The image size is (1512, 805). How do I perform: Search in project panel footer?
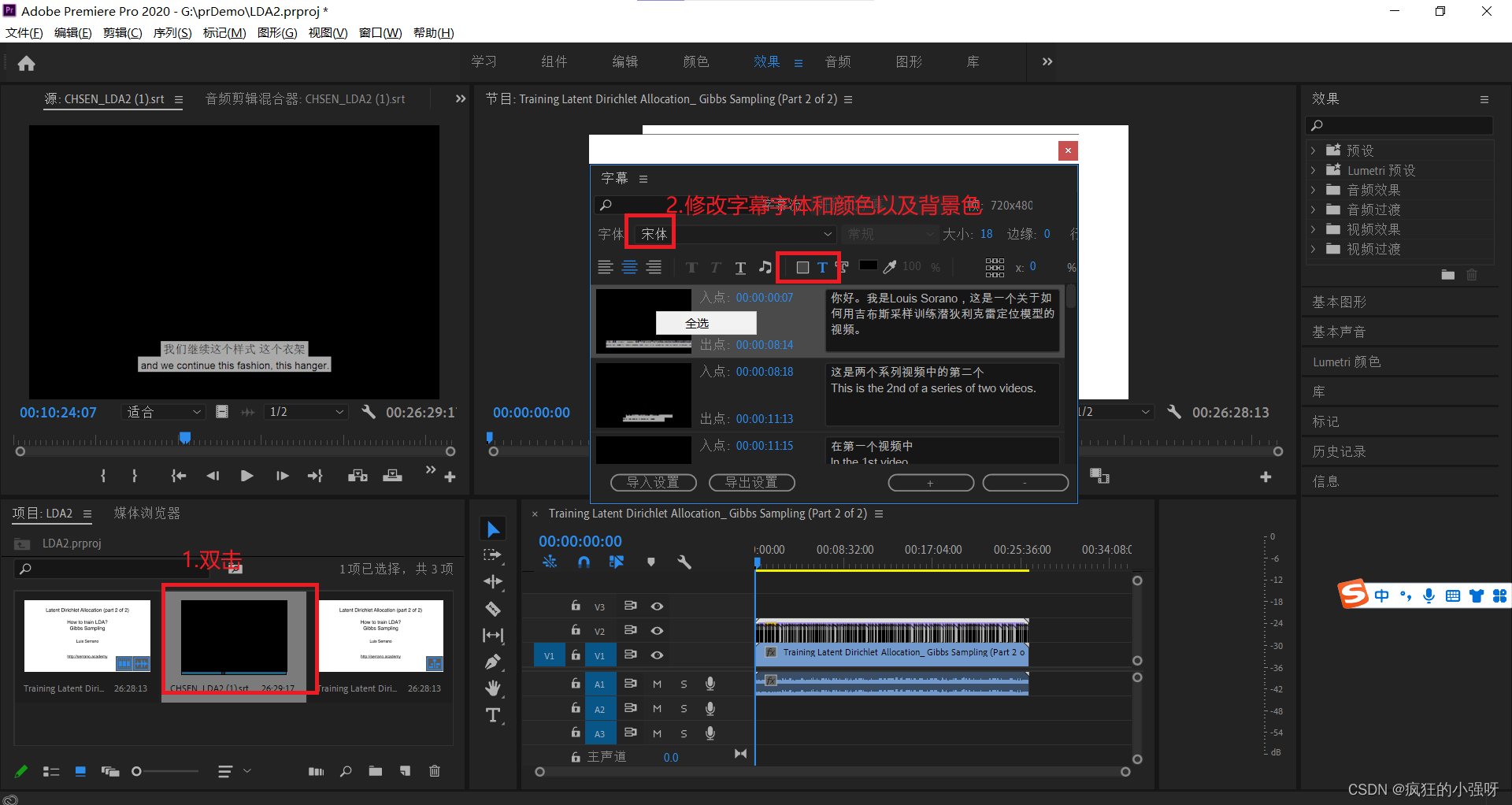tap(346, 771)
